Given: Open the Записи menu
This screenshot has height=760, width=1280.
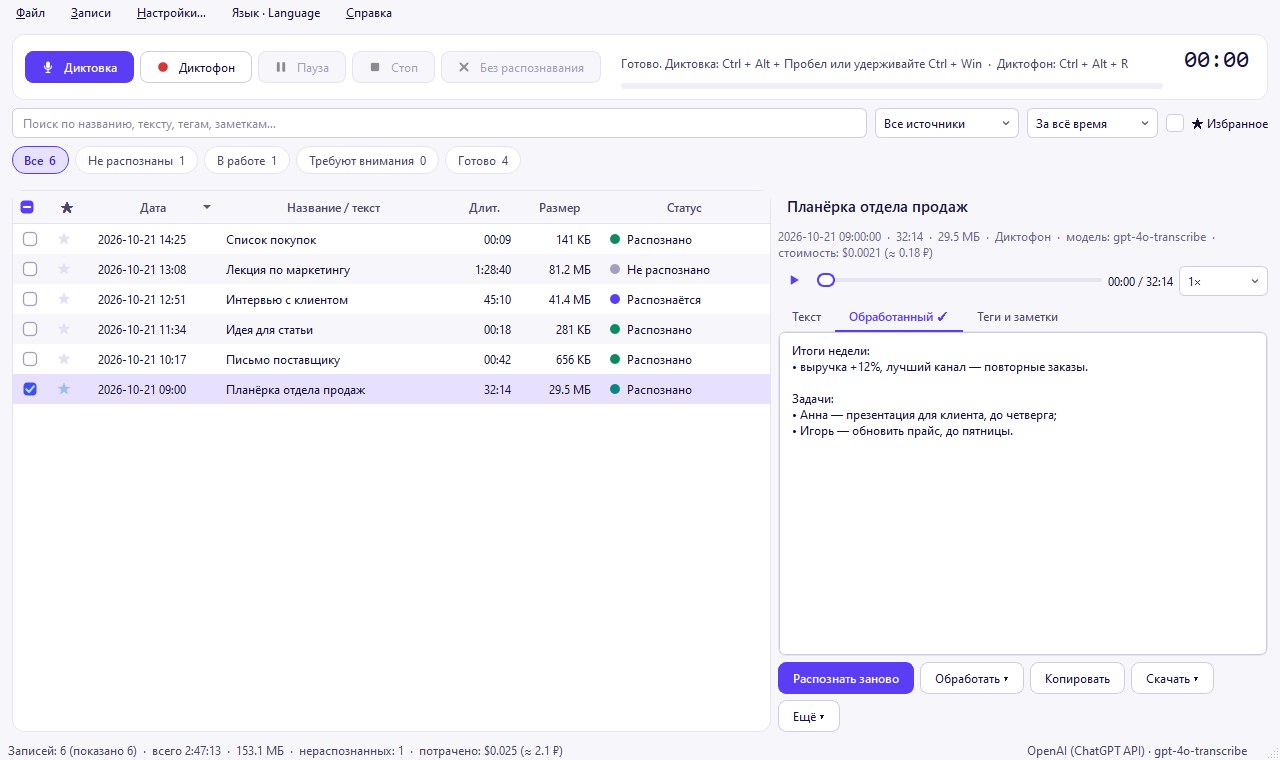Looking at the screenshot, I should [91, 13].
